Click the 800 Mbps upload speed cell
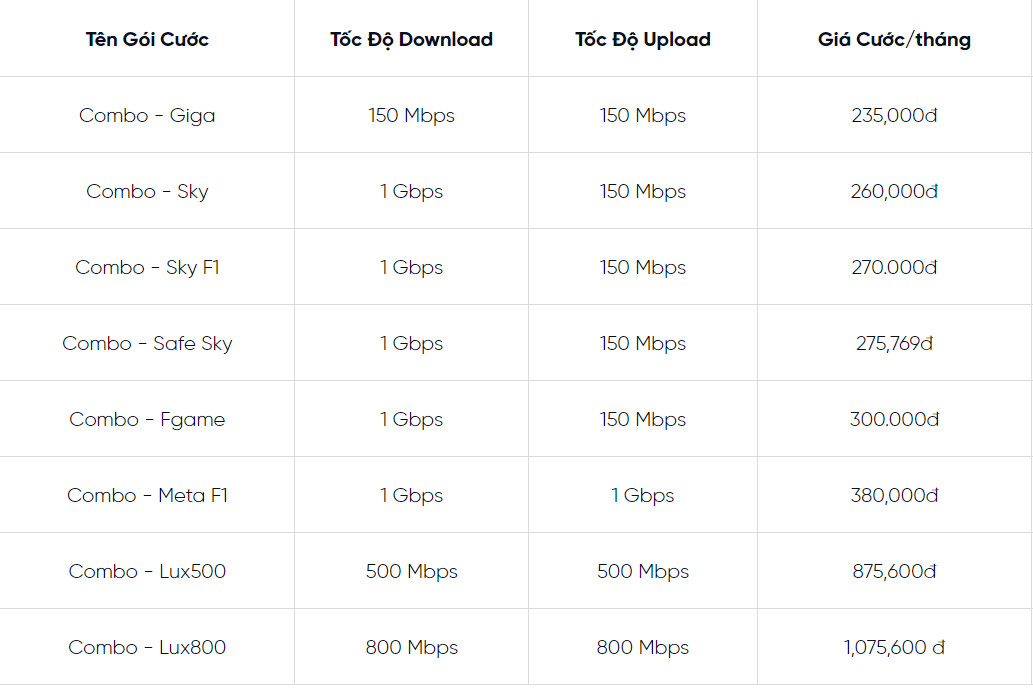This screenshot has height=688, width=1033. 643,648
